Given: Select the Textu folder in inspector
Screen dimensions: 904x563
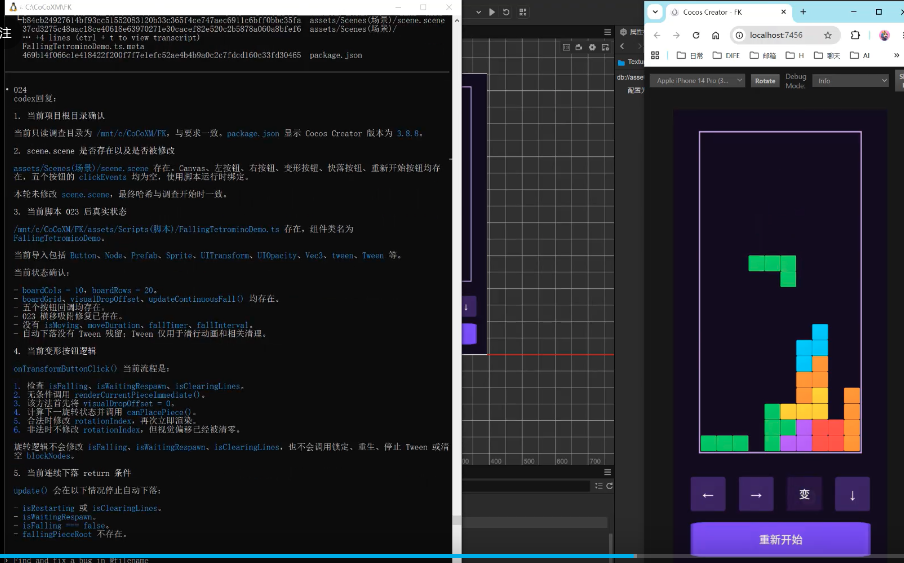Looking at the screenshot, I should (x=631, y=62).
